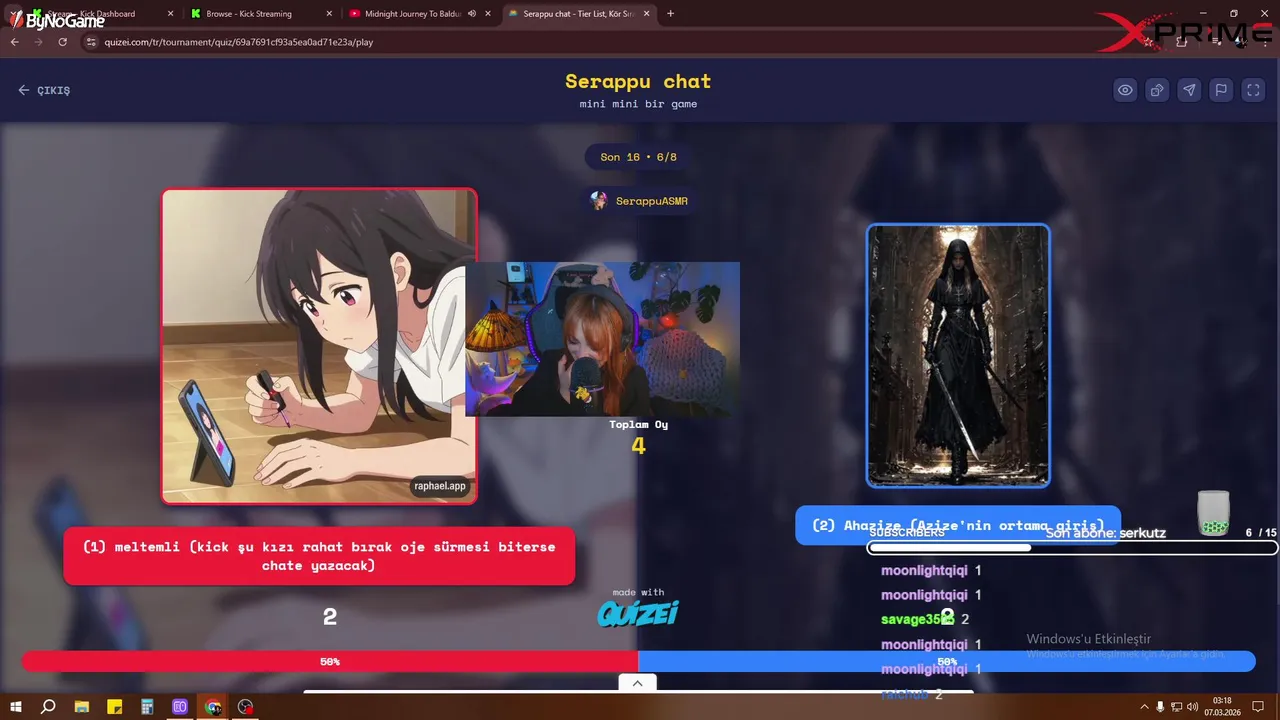Click the microphone icon in system tray
Viewport: 1280px width, 720px height.
coord(1160,707)
